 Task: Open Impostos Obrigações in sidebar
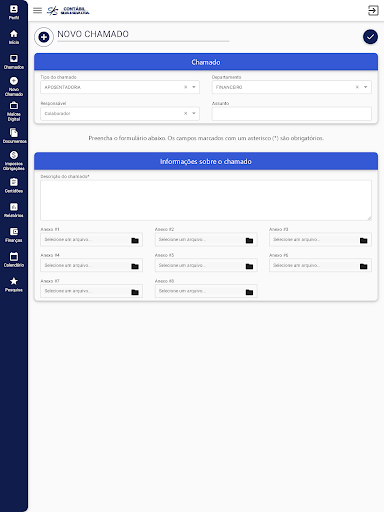[14, 161]
